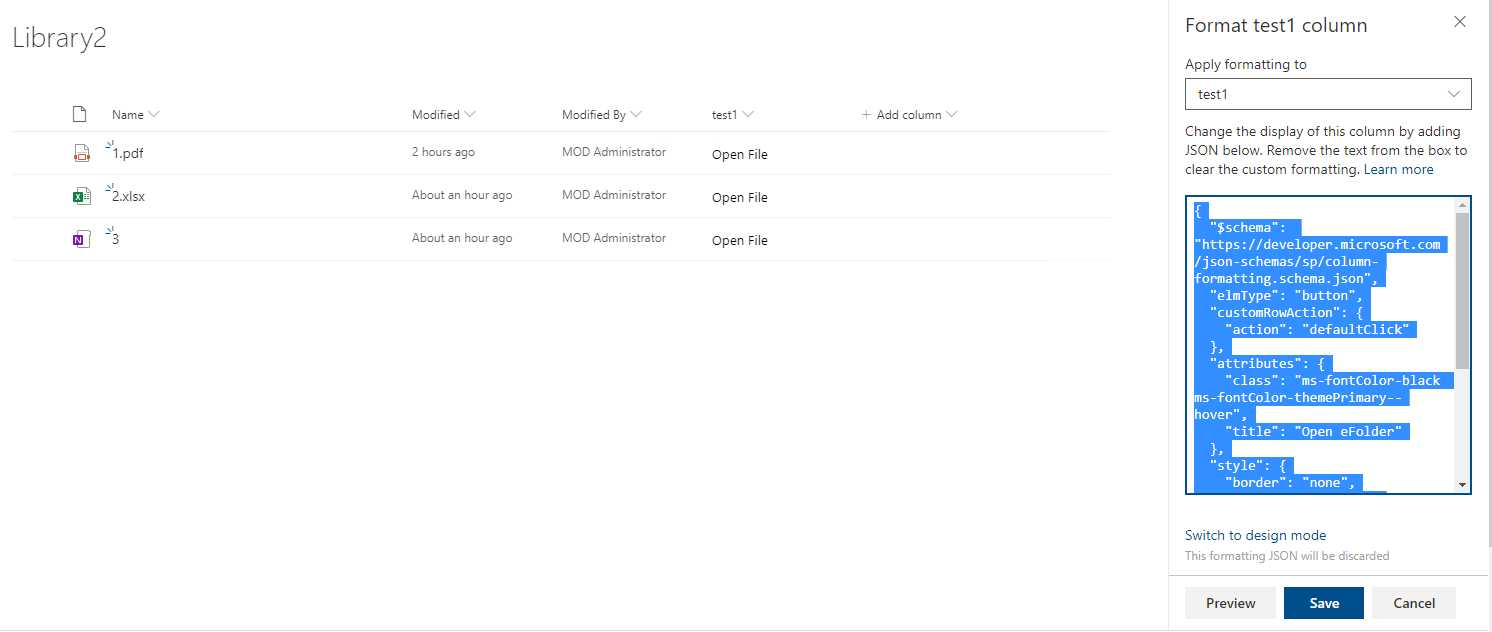The height and width of the screenshot is (632, 1492).
Task: Open the file 2.xlsx
Action: (x=128, y=196)
